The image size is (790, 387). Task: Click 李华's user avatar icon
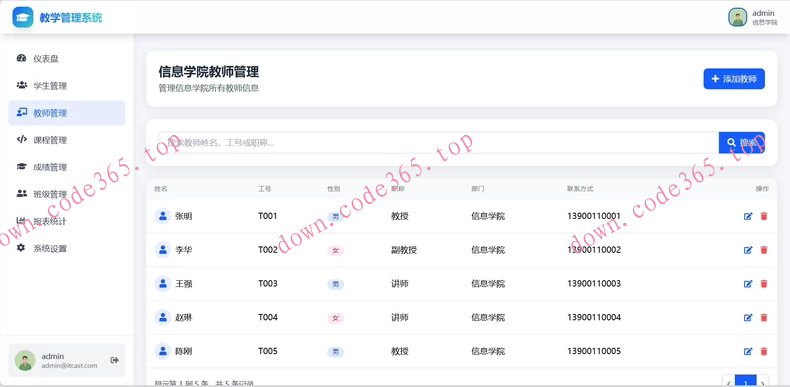click(x=163, y=250)
